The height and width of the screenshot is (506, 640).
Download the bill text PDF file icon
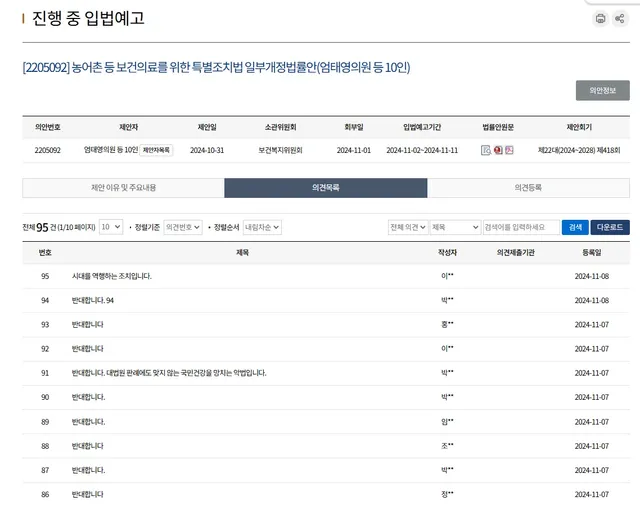(x=509, y=150)
